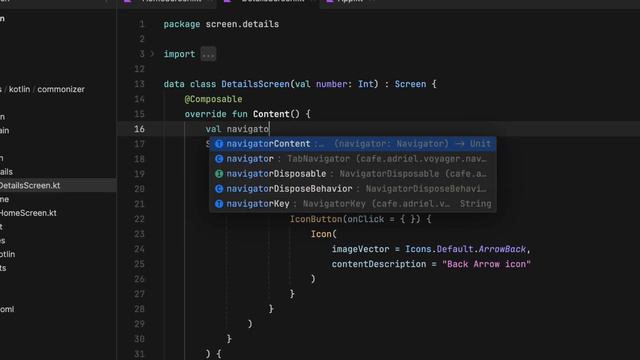Click the Content function name
The image size is (640, 360).
271,114
